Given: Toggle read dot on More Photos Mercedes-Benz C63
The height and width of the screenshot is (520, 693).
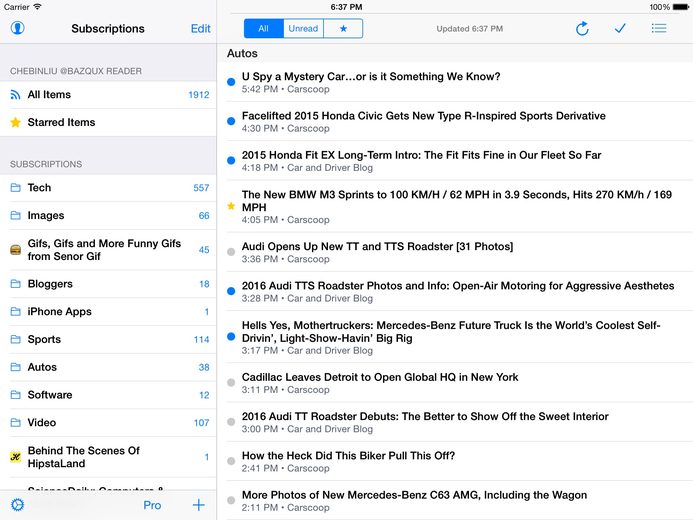Looking at the screenshot, I should [231, 501].
